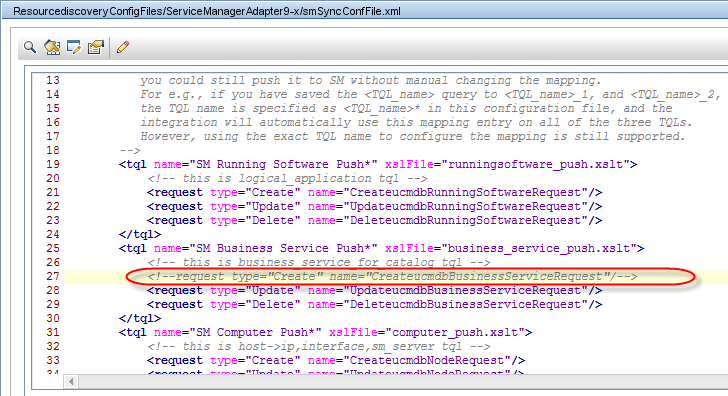Click the horizontal scrollbar track
728x396 pixels.
coord(403,382)
